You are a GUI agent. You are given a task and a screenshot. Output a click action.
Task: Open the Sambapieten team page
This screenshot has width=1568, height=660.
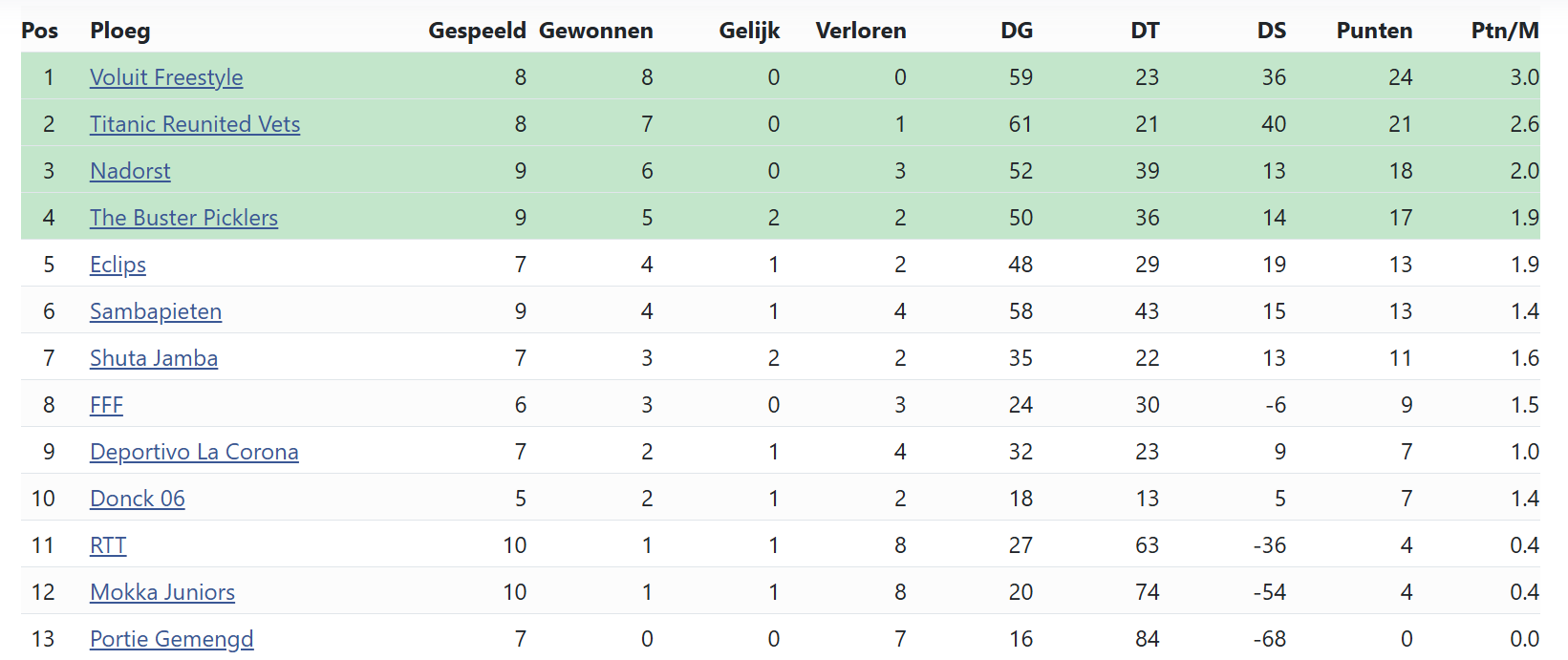click(x=156, y=311)
